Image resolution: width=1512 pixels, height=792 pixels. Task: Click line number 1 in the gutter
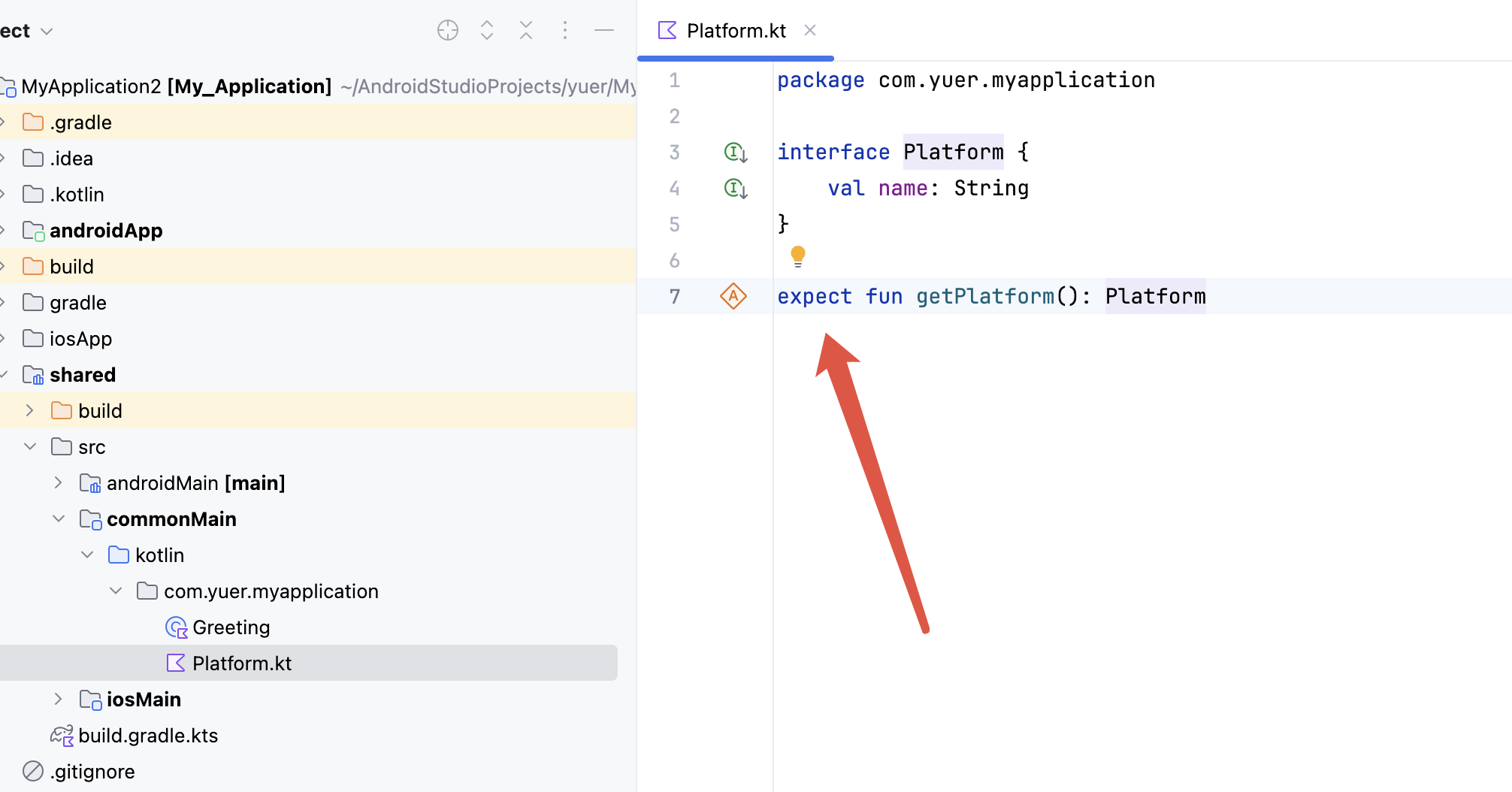[x=675, y=80]
